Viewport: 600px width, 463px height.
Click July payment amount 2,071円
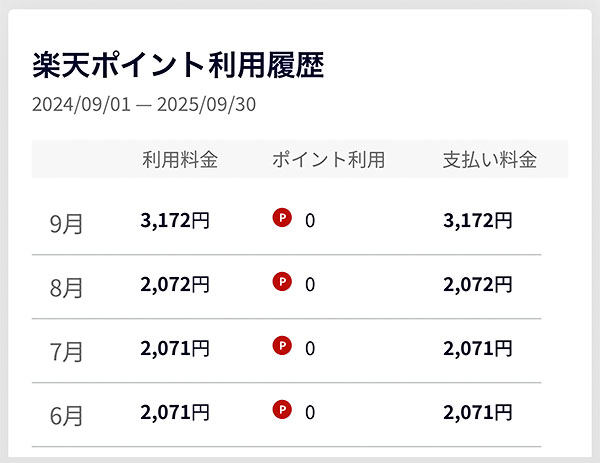(477, 348)
